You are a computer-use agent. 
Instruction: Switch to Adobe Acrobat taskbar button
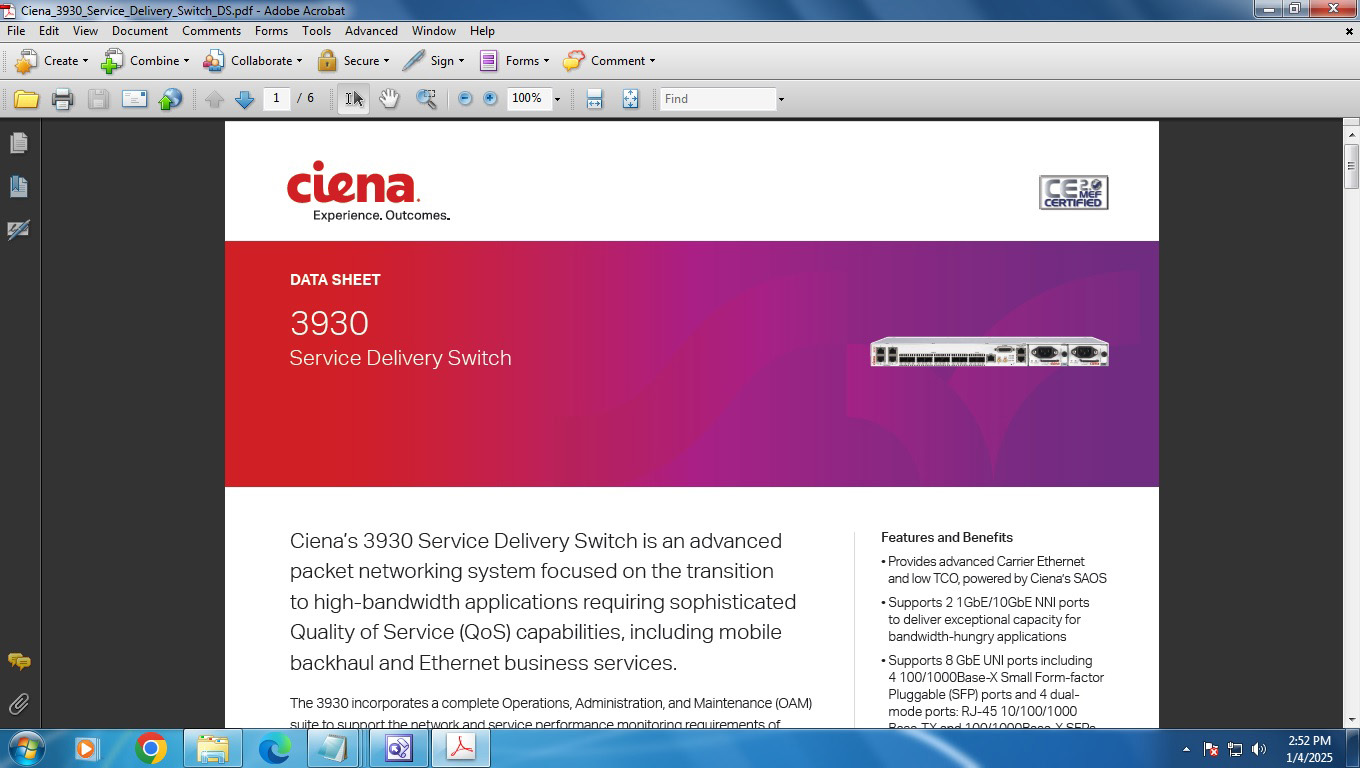460,748
